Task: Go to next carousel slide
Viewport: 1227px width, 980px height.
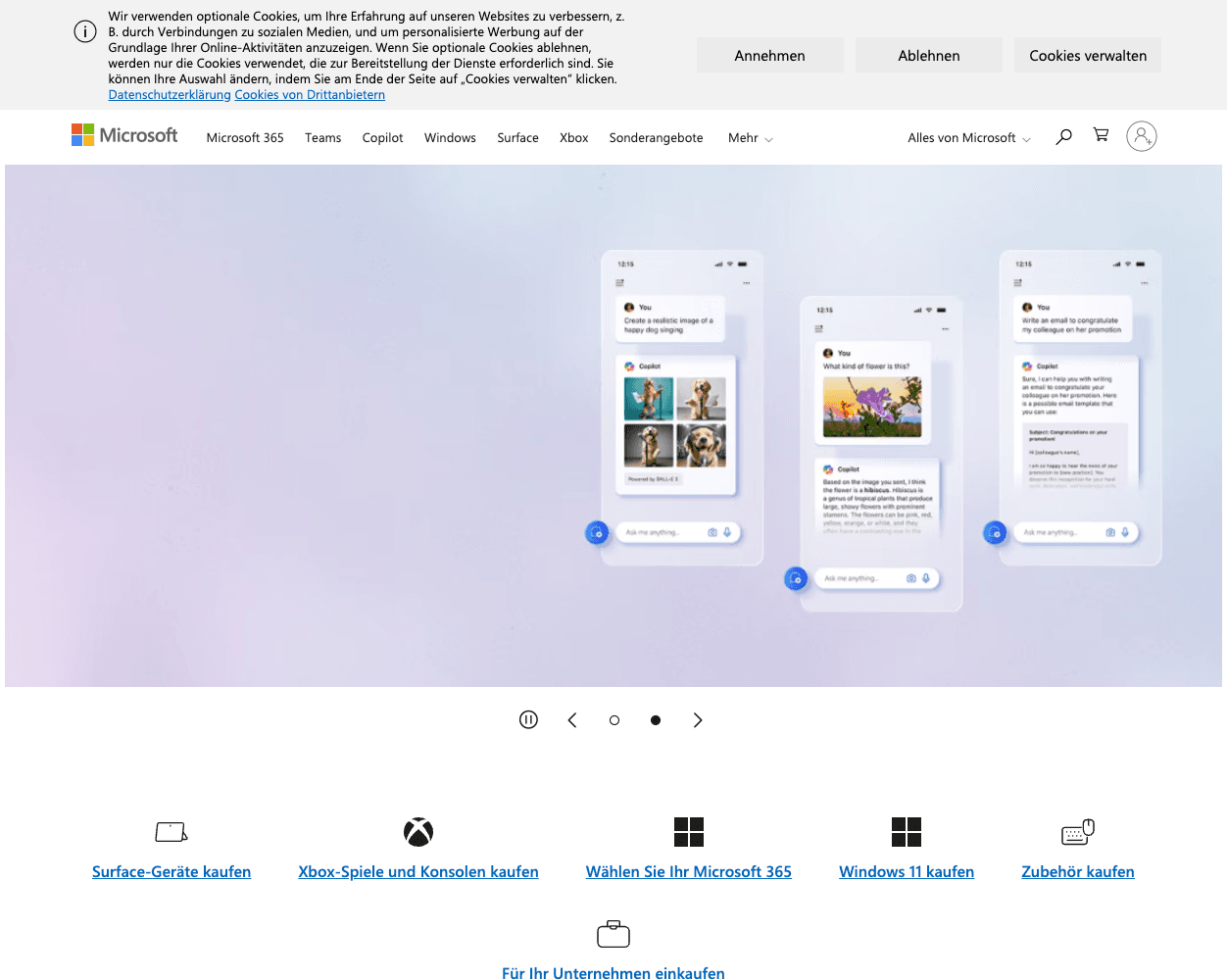Action: [x=698, y=720]
